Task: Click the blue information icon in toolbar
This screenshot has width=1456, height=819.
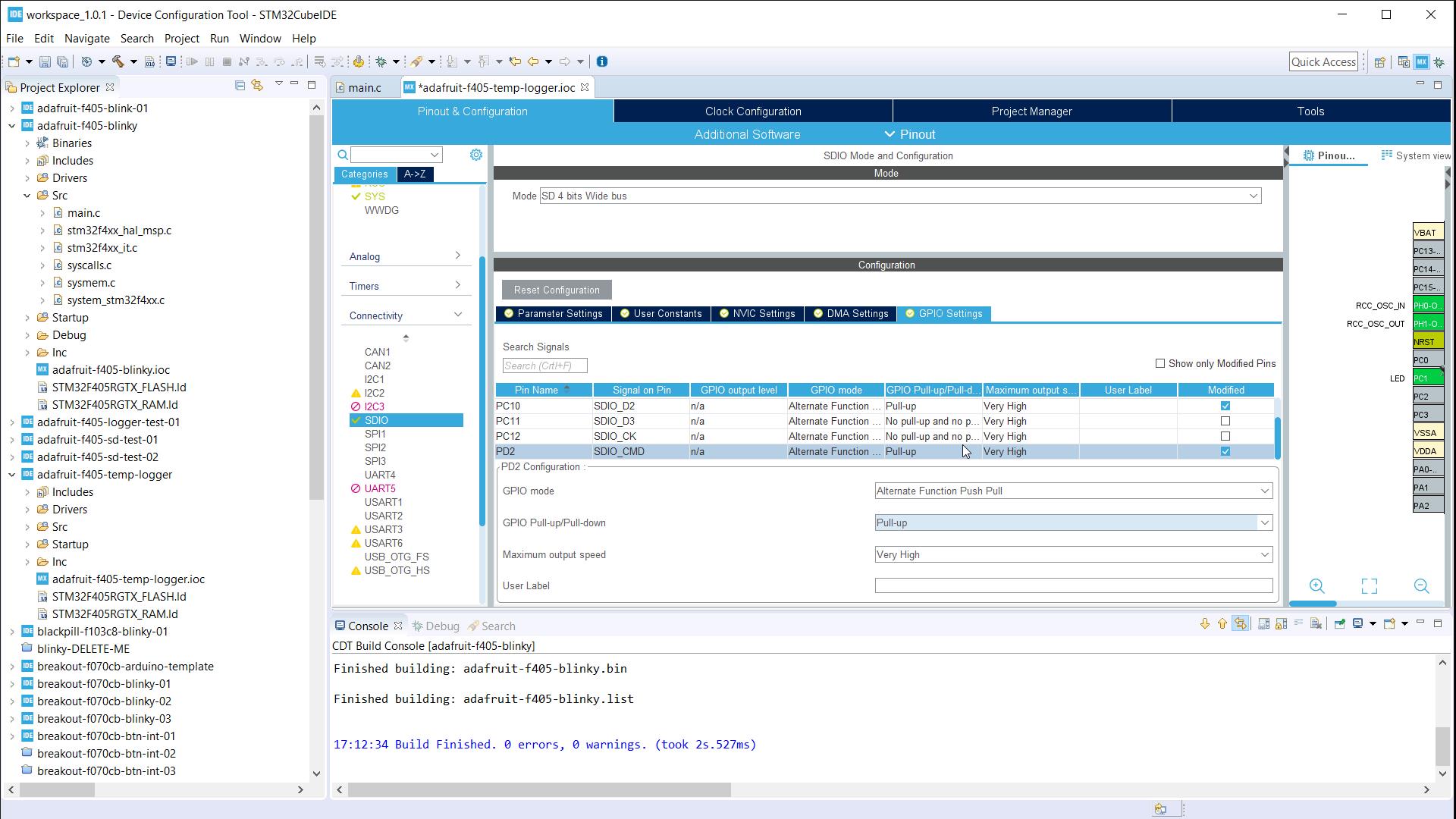Action: (x=602, y=61)
